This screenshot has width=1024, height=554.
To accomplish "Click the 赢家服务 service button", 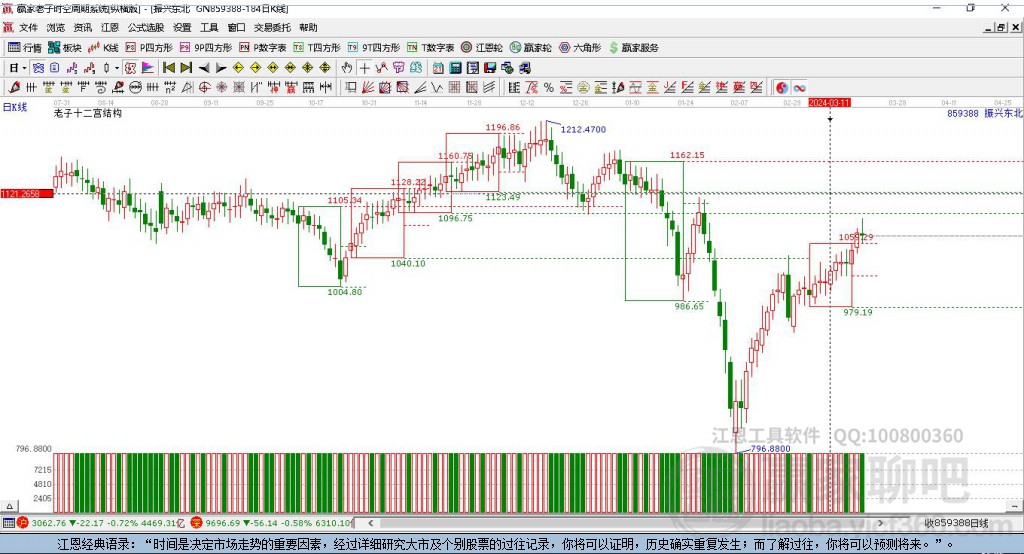I will click(633, 48).
